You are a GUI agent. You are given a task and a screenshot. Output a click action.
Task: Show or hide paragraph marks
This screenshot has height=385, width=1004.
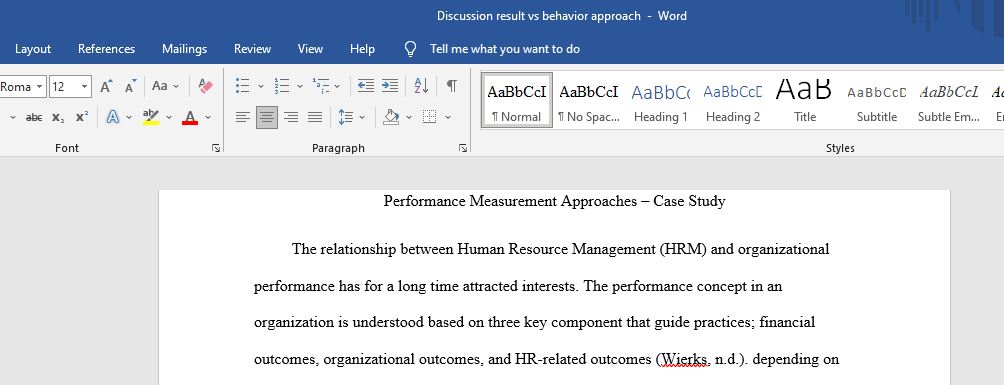point(451,86)
